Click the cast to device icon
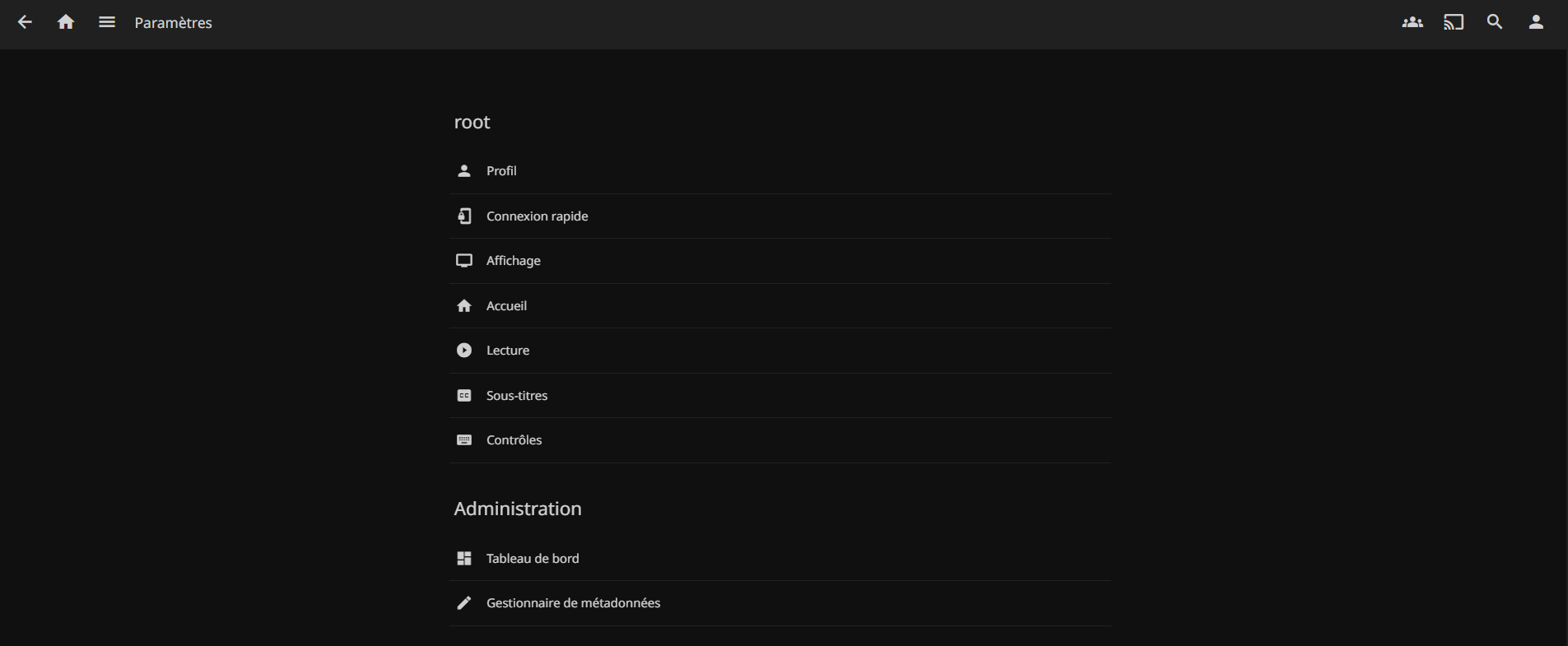 [x=1454, y=22]
